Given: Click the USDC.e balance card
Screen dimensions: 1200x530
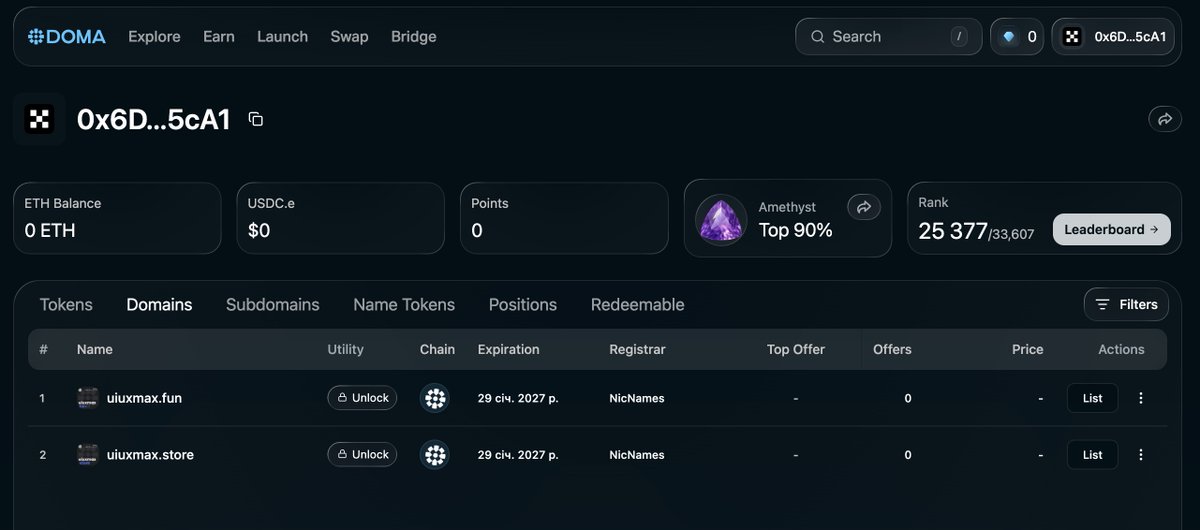Looking at the screenshot, I should point(340,218).
